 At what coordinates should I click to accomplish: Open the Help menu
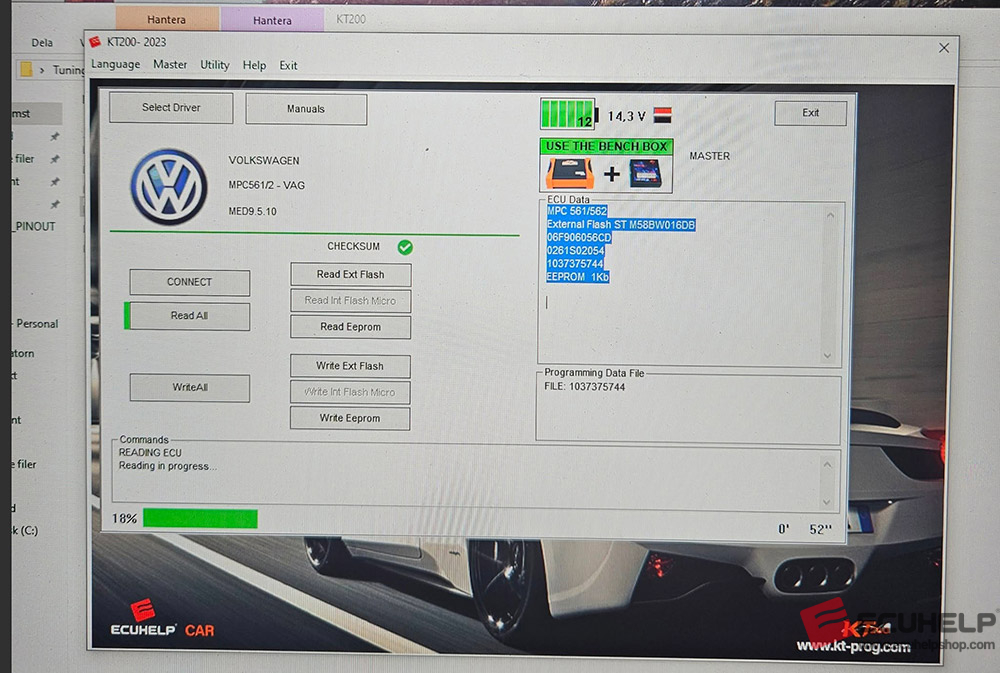tap(254, 65)
